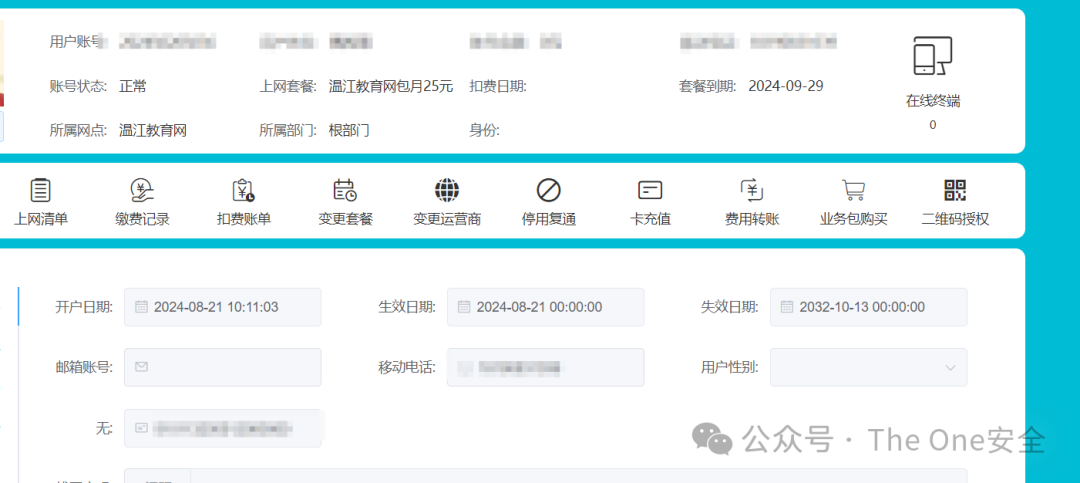Open 缴费记录 payment records icon
The width and height of the screenshot is (1080, 483).
pyautogui.click(x=143, y=189)
